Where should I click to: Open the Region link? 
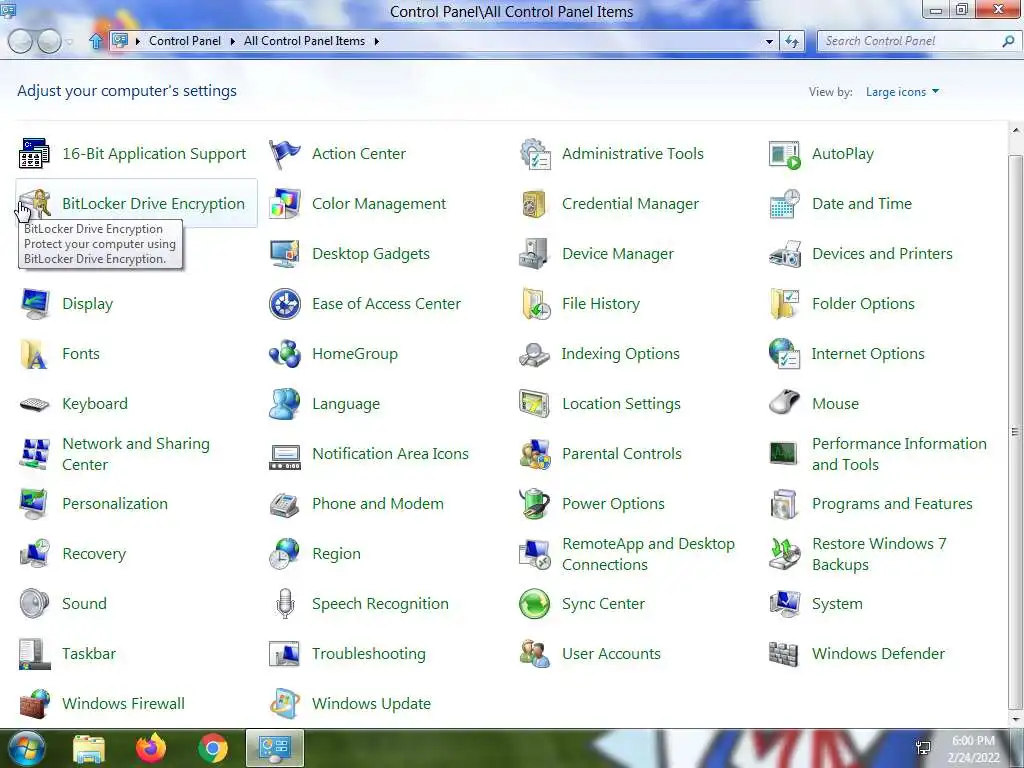pyautogui.click(x=336, y=554)
